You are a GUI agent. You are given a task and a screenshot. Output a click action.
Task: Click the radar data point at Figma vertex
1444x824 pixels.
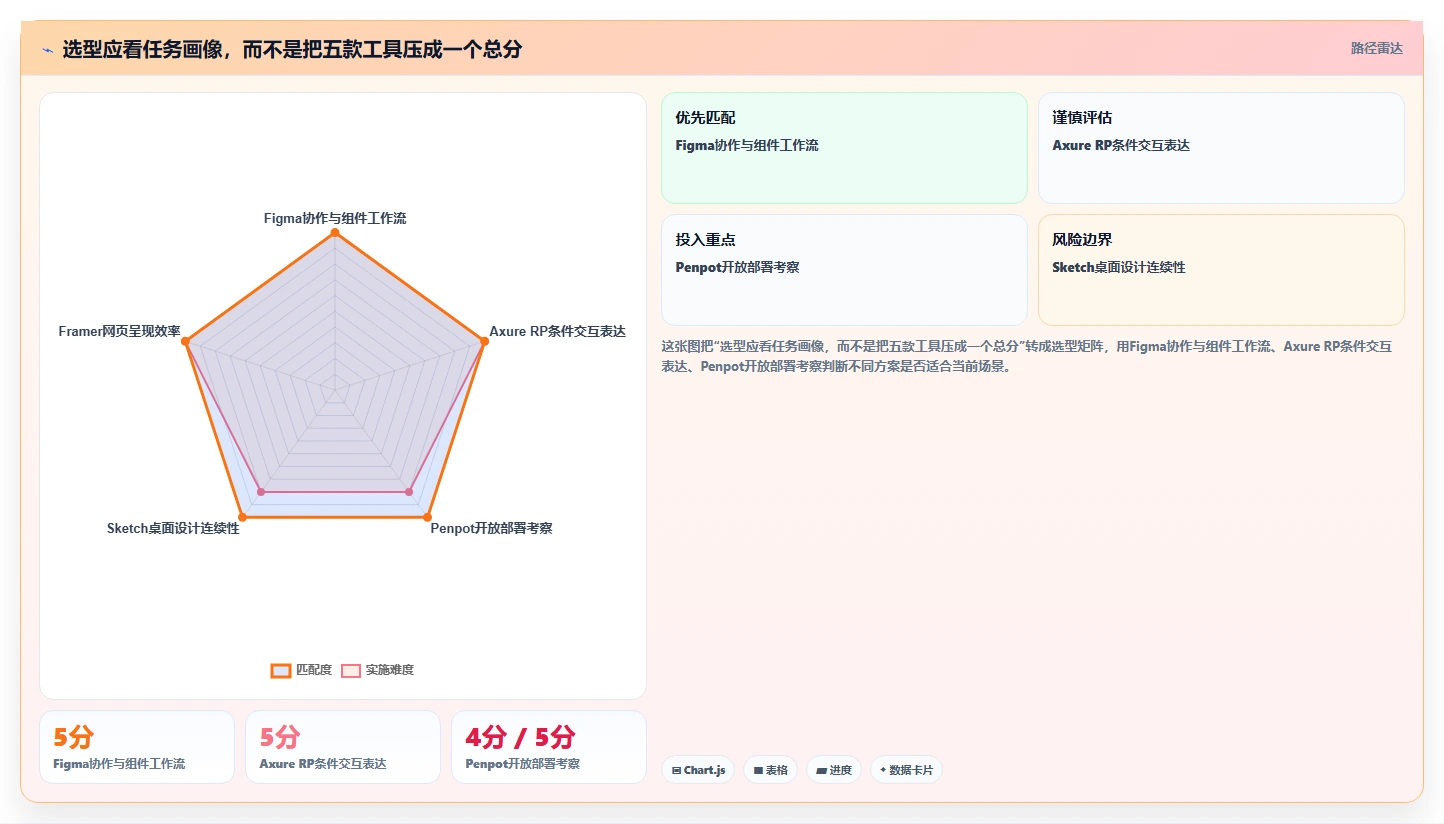click(335, 233)
